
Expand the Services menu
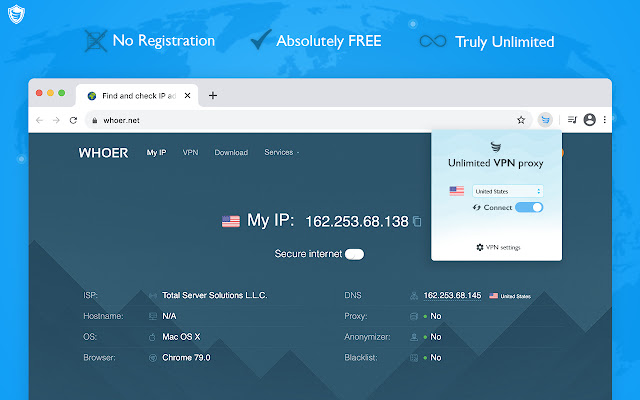pos(282,152)
